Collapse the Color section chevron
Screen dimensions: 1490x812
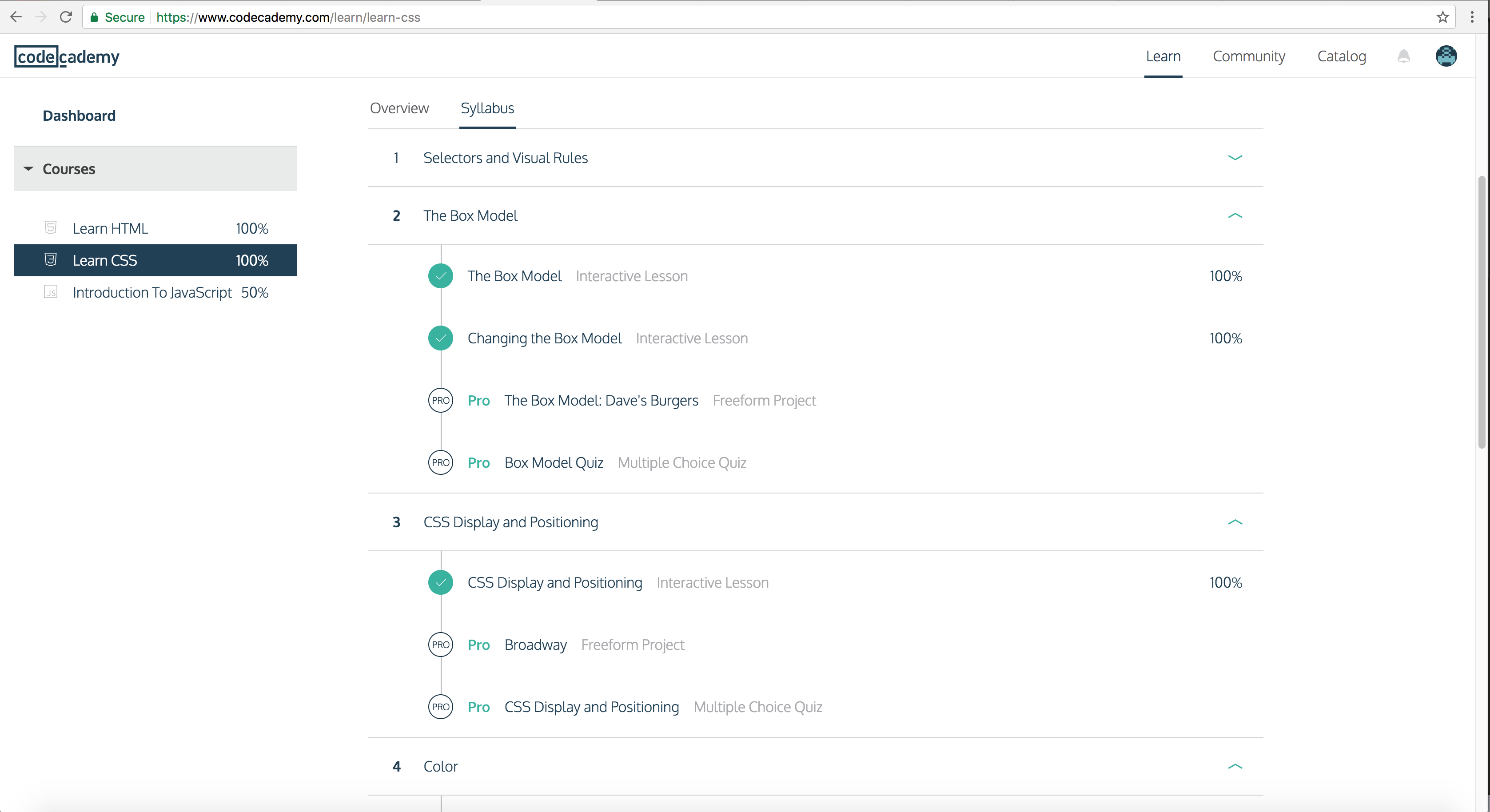point(1235,766)
